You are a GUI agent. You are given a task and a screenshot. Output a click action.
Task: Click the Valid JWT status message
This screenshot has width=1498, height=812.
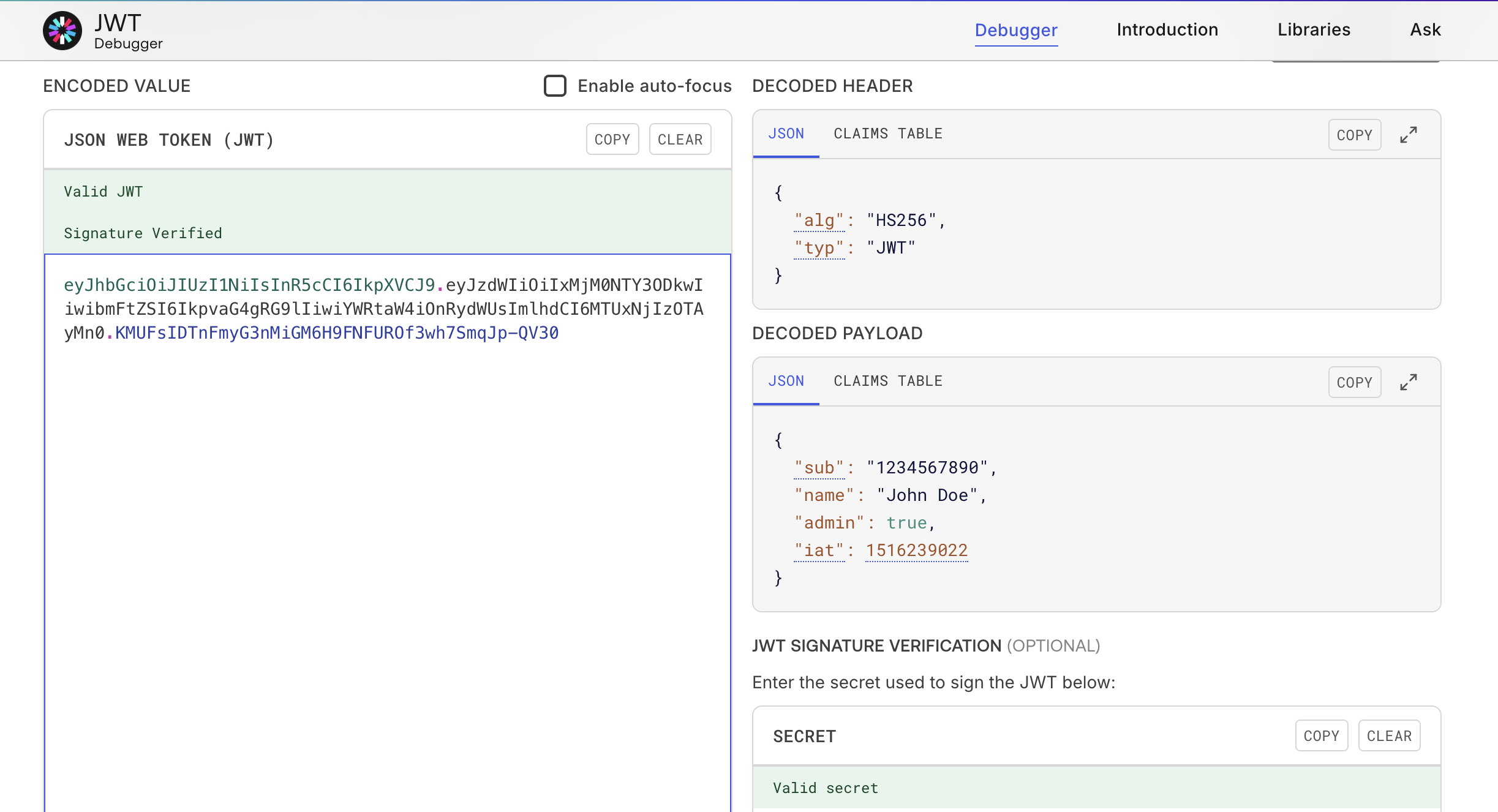click(103, 192)
